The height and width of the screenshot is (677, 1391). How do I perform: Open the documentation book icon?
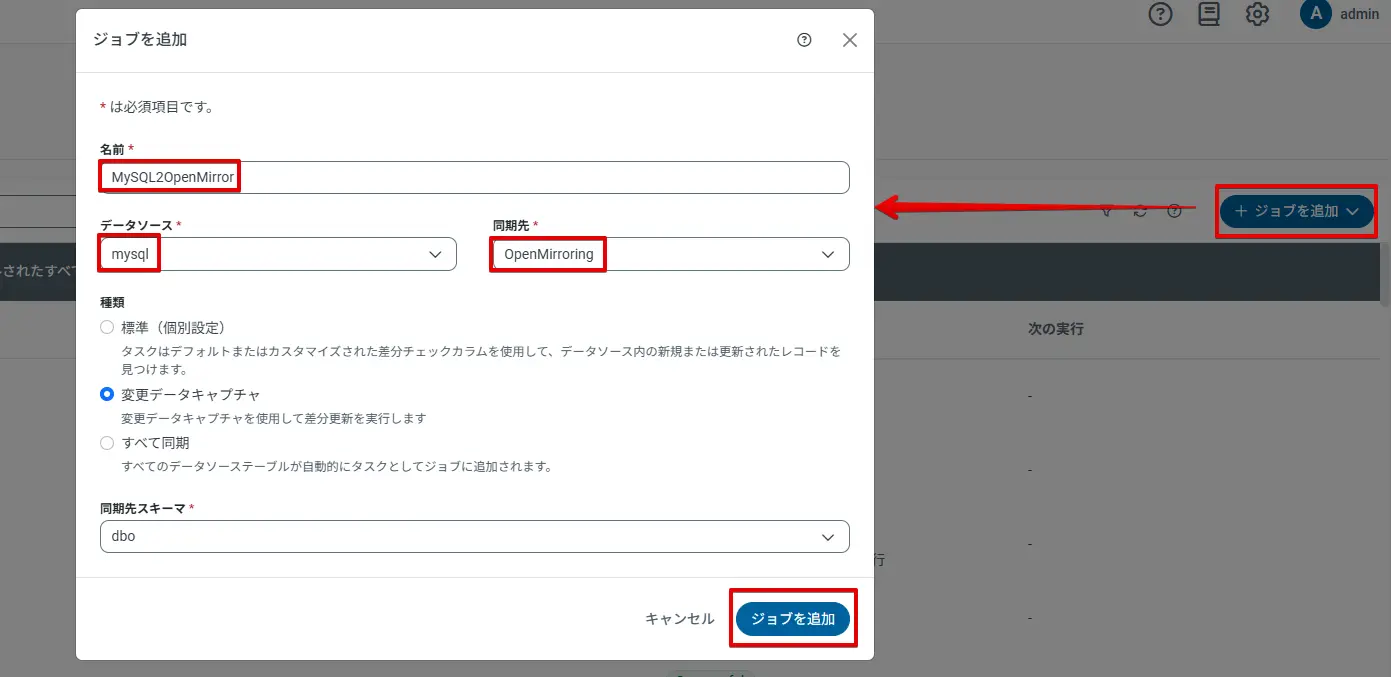[x=1209, y=15]
